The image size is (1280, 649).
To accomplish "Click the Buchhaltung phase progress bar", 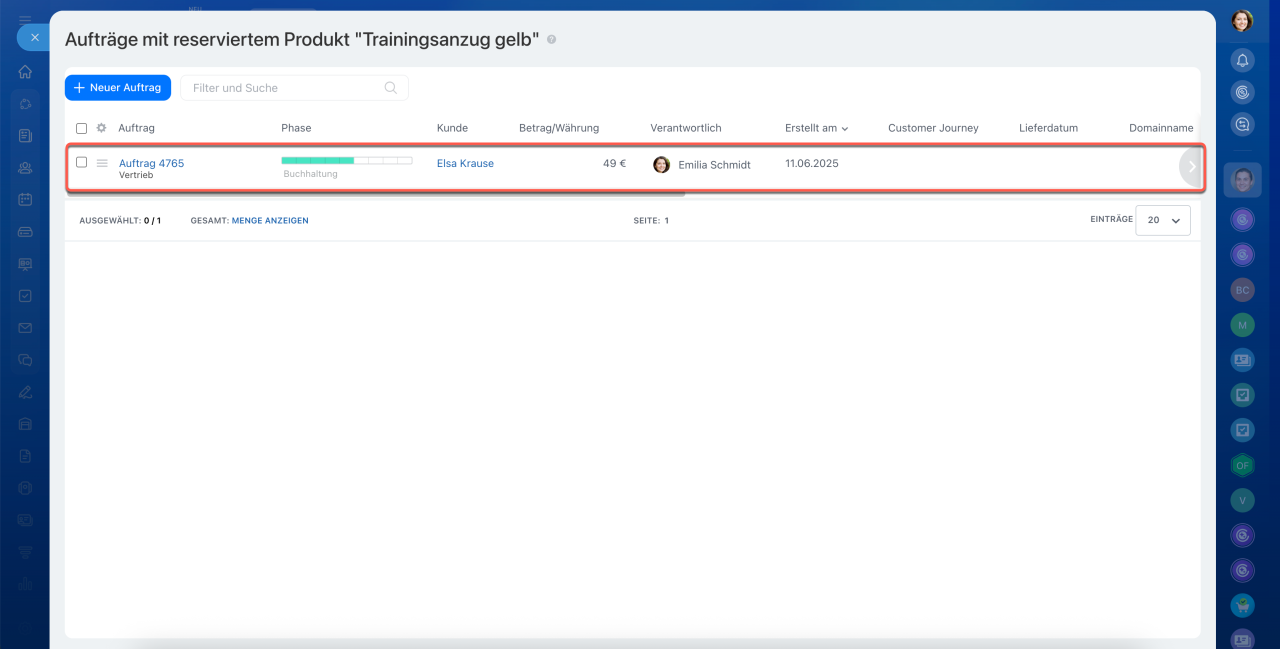I will point(346,160).
